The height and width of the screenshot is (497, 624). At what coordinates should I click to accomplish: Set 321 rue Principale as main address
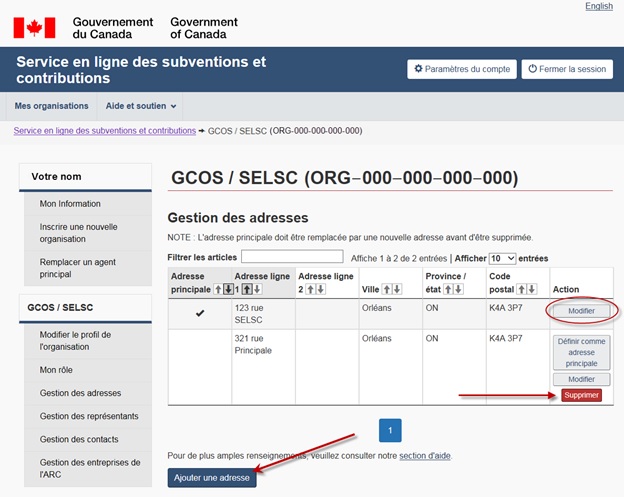[x=581, y=352]
